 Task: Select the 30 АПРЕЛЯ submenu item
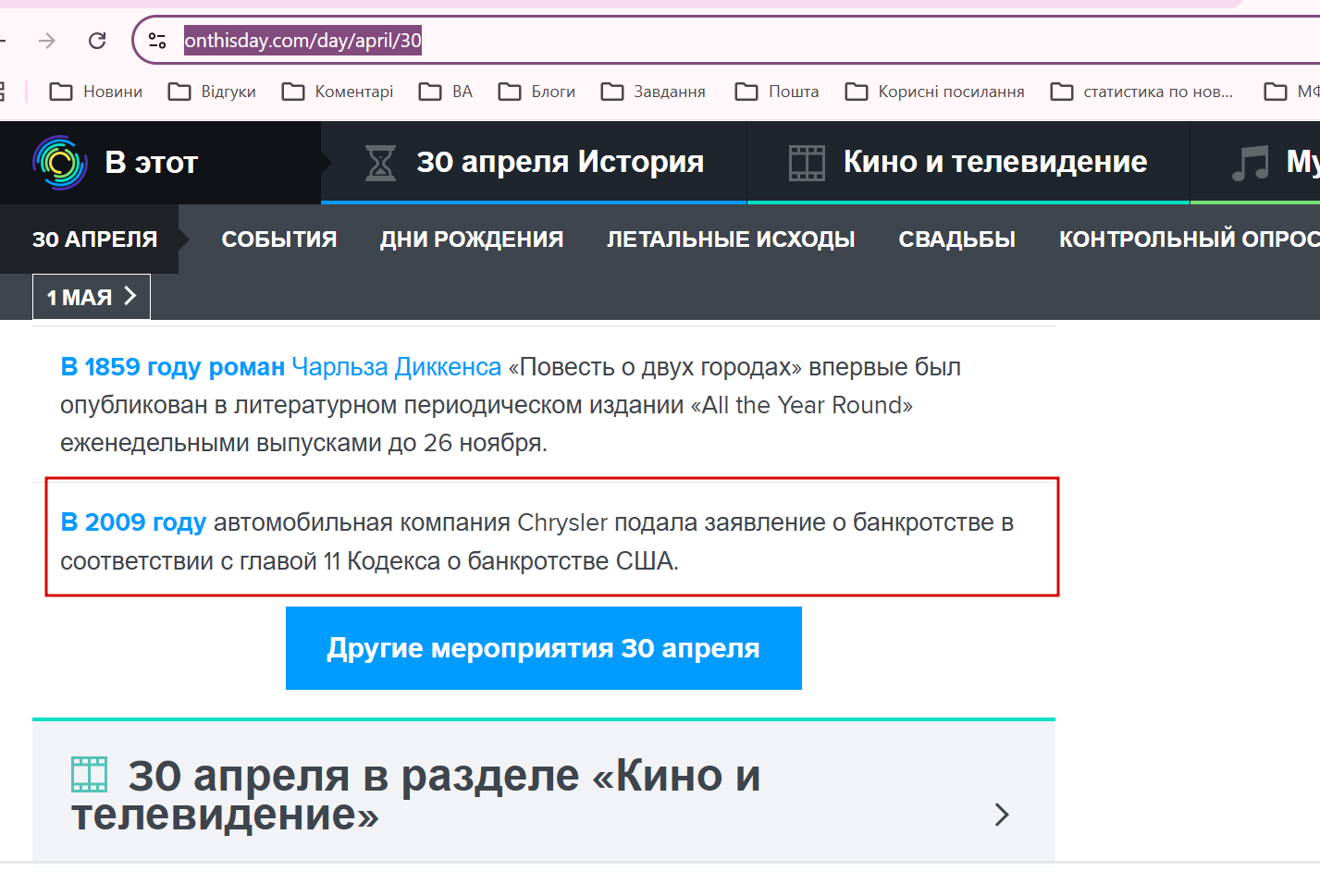pos(94,239)
